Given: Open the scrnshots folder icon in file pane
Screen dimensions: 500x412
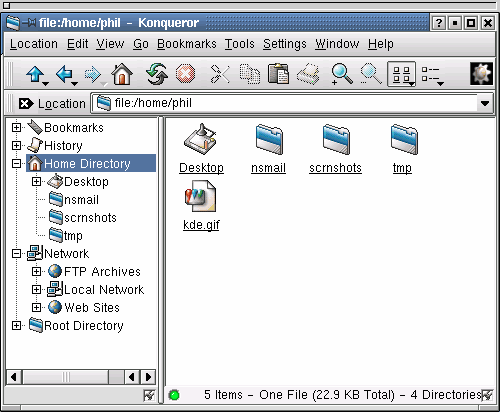Looking at the screenshot, I should pos(336,139).
